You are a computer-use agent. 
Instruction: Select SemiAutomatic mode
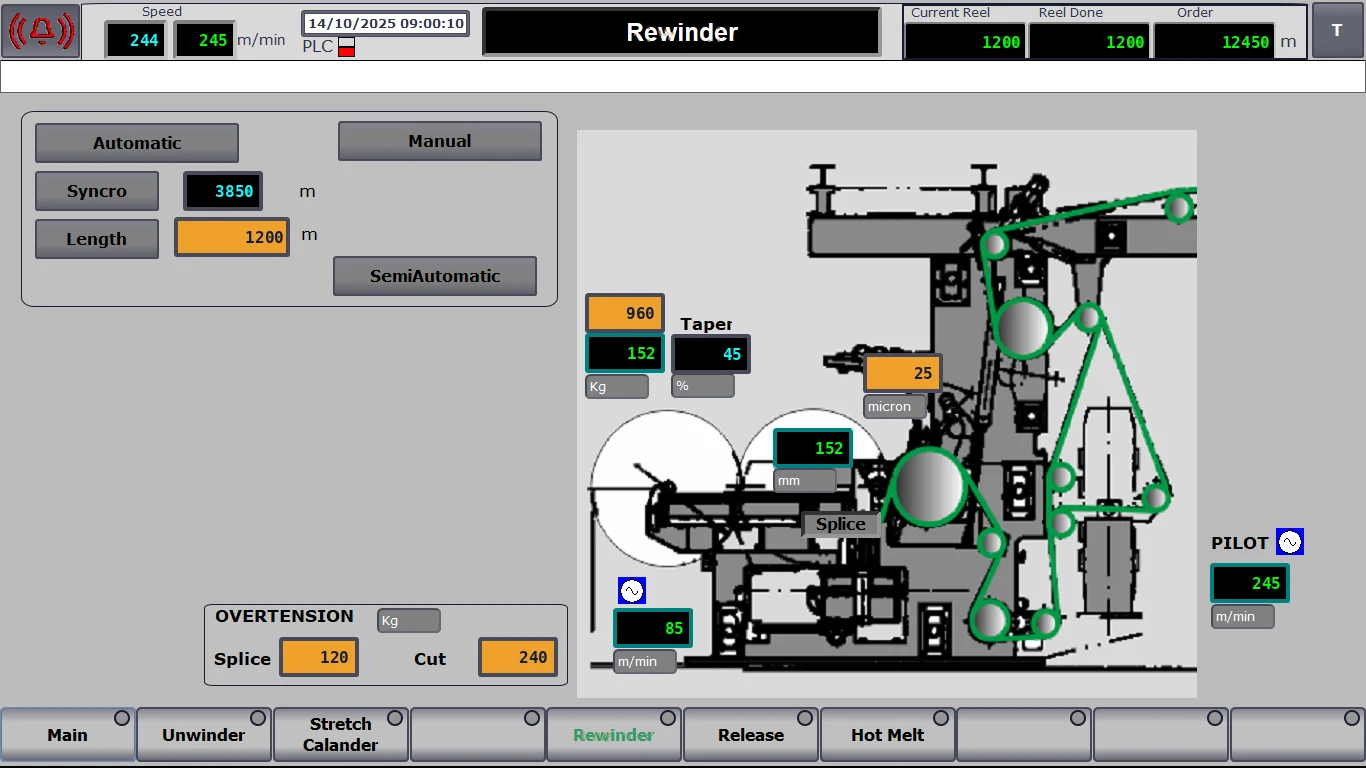click(x=435, y=276)
